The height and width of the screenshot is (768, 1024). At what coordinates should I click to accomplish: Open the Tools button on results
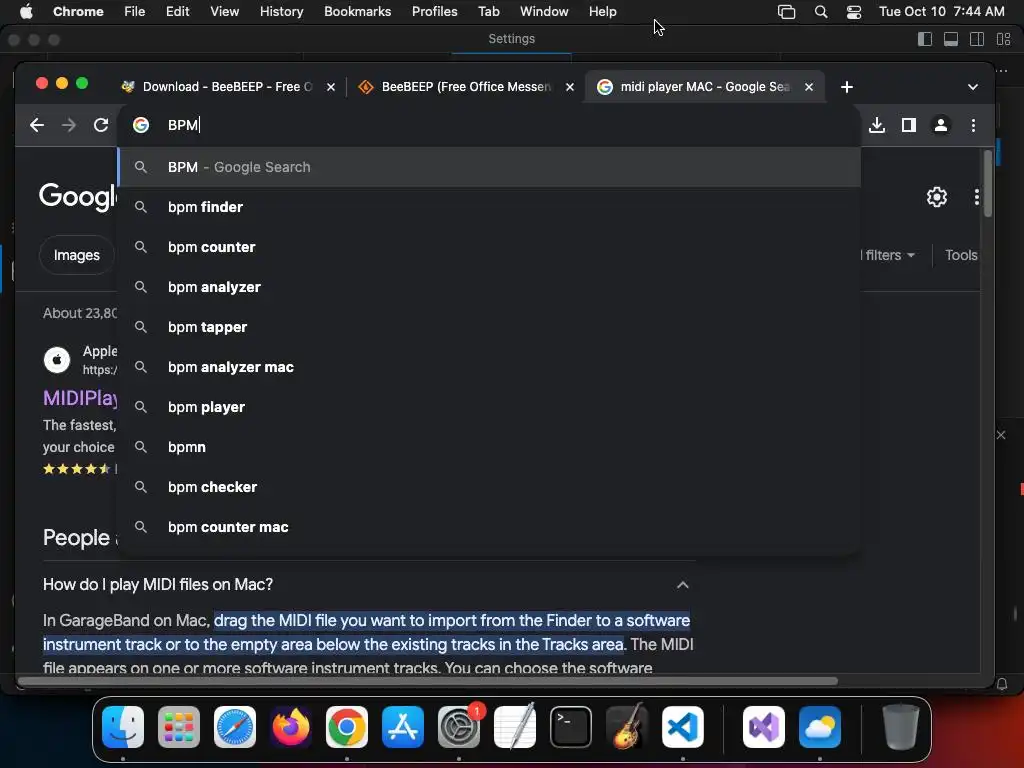click(961, 255)
